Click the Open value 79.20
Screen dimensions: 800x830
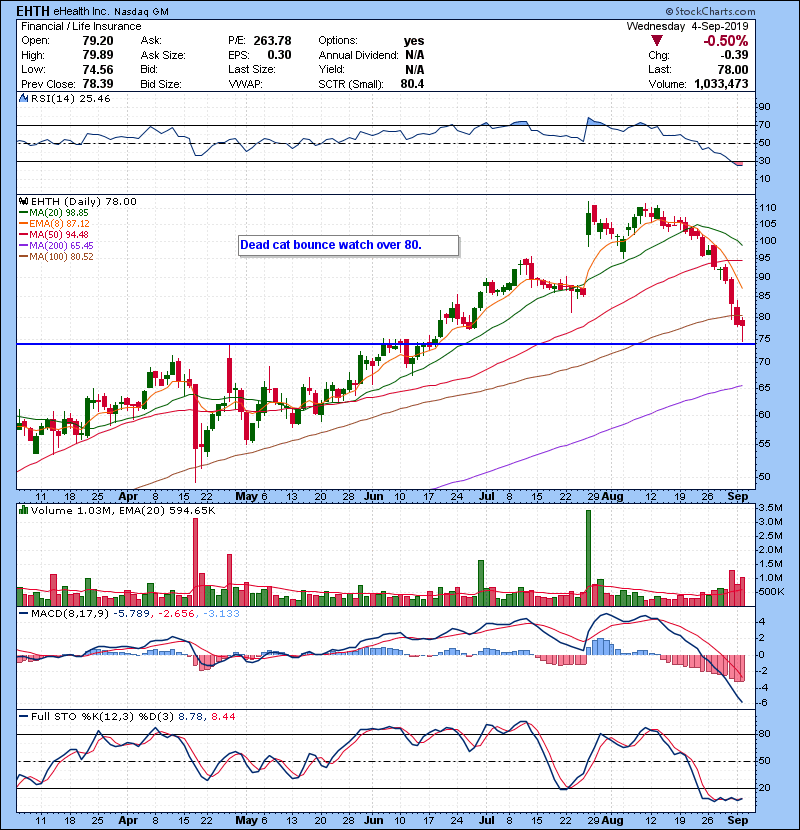pyautogui.click(x=98, y=41)
